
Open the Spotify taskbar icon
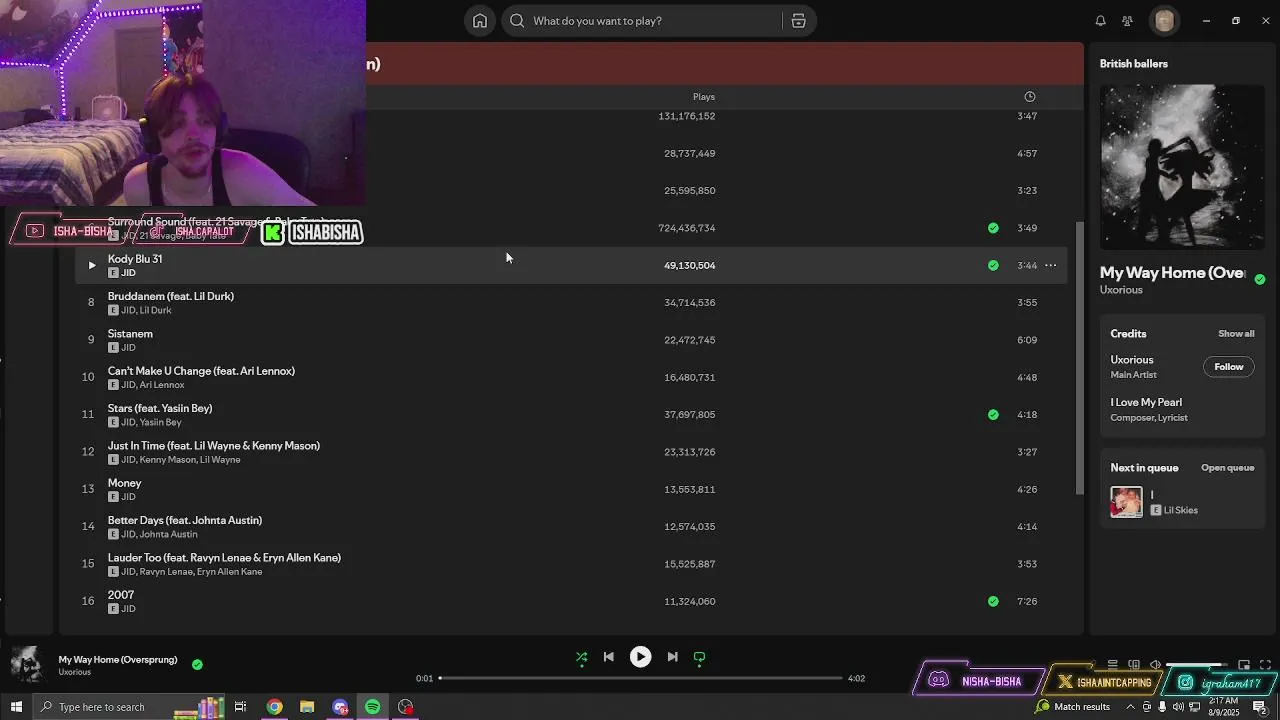[372, 707]
